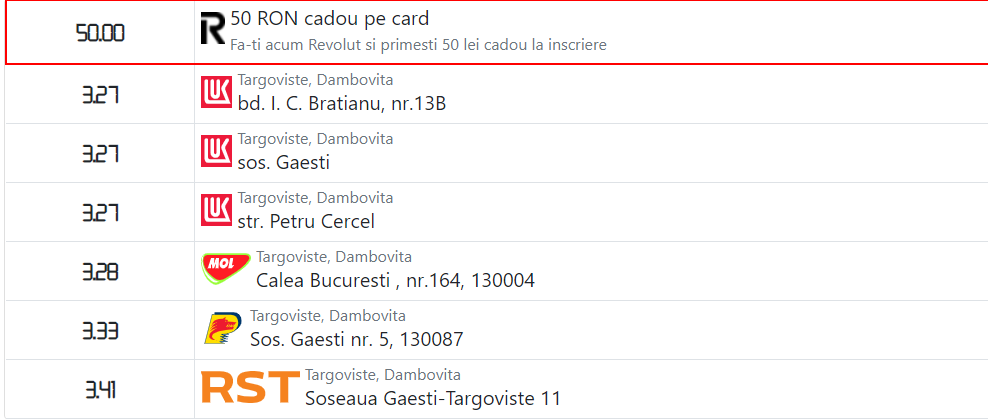Open the str. Petru Cercel station entry
988x419 pixels.
306,221
